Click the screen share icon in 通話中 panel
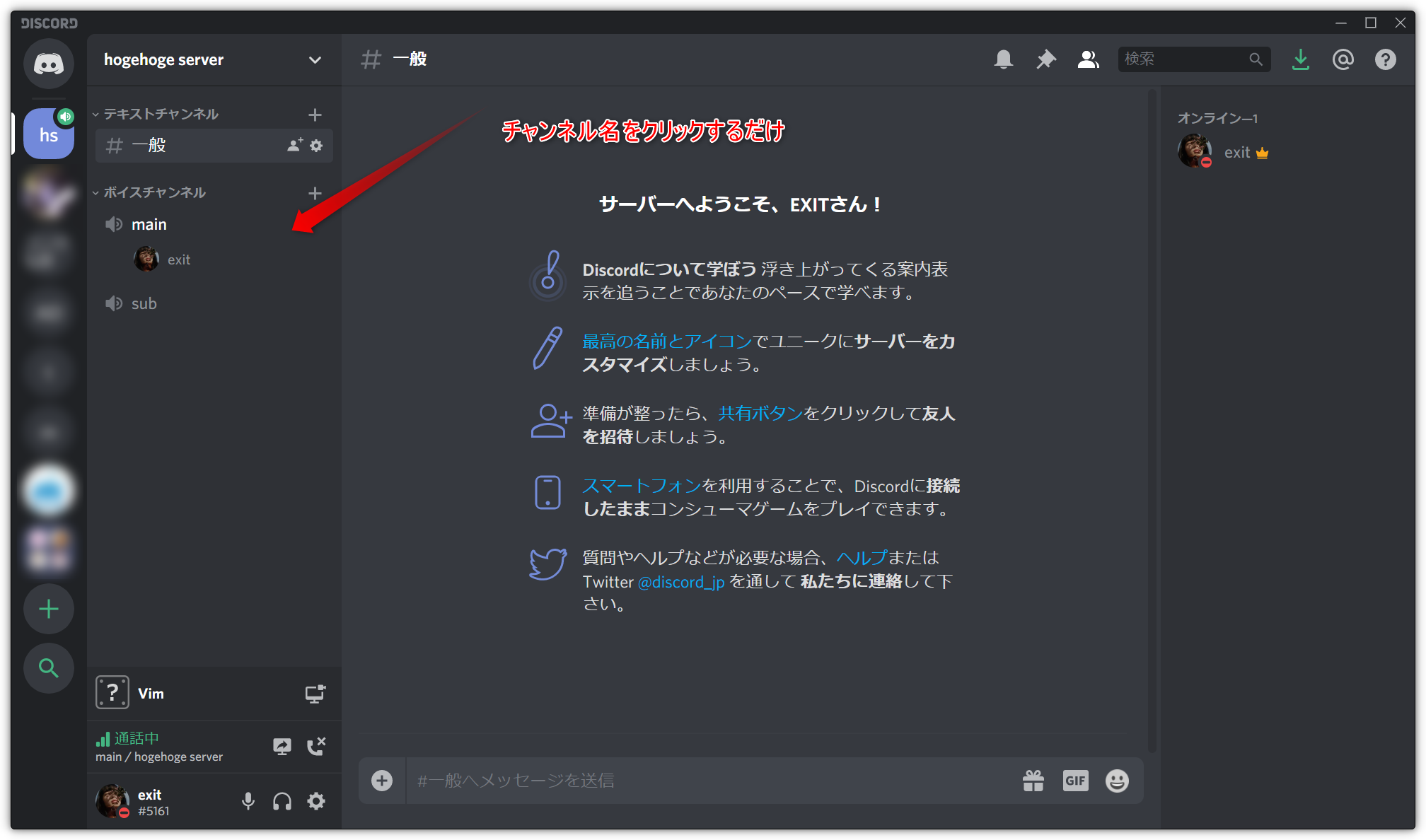Image resolution: width=1426 pixels, height=840 pixels. 282,747
